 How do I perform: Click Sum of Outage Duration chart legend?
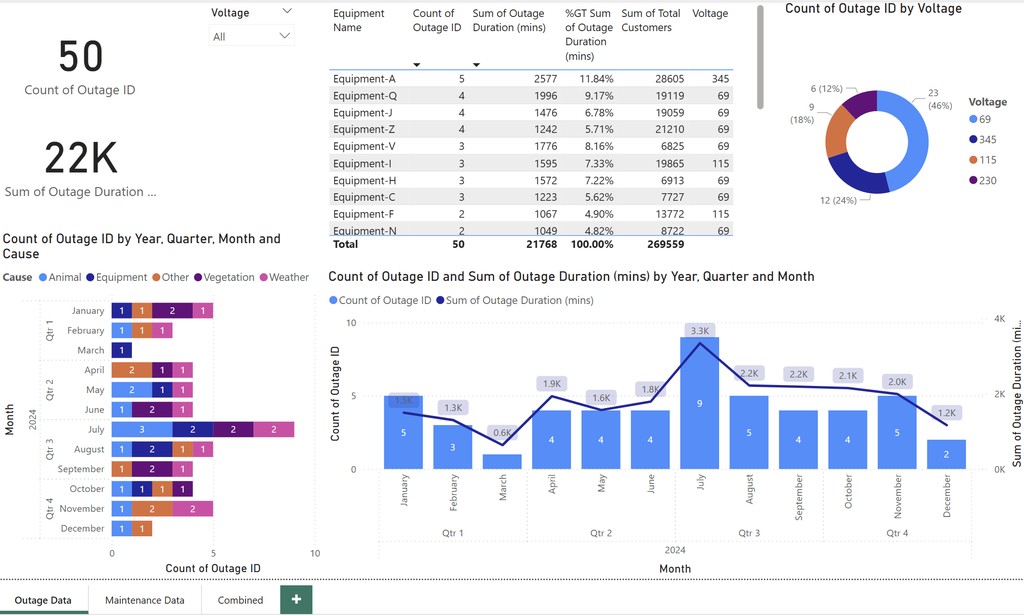(x=515, y=300)
